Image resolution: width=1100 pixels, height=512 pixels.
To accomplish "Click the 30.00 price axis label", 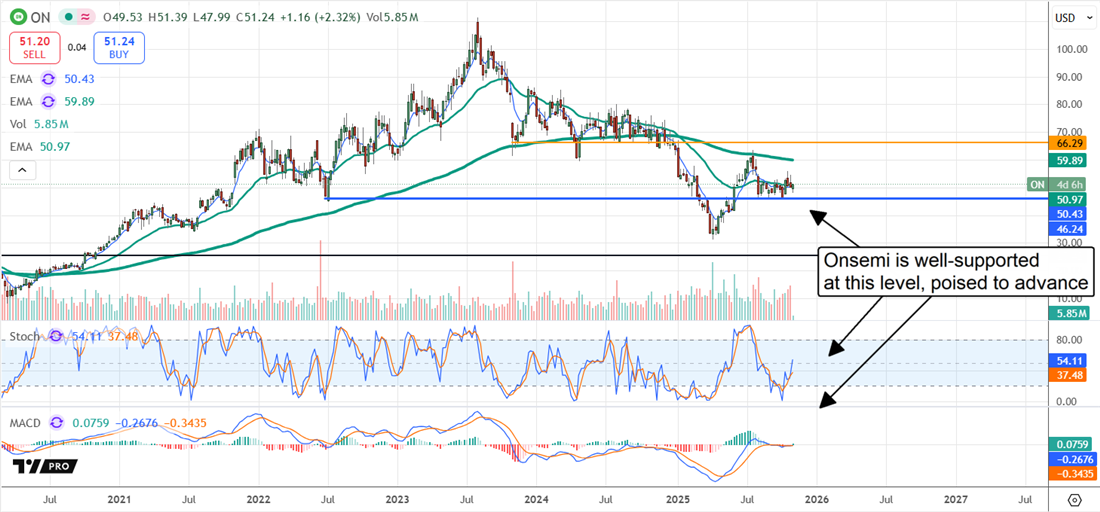I will 1071,243.
